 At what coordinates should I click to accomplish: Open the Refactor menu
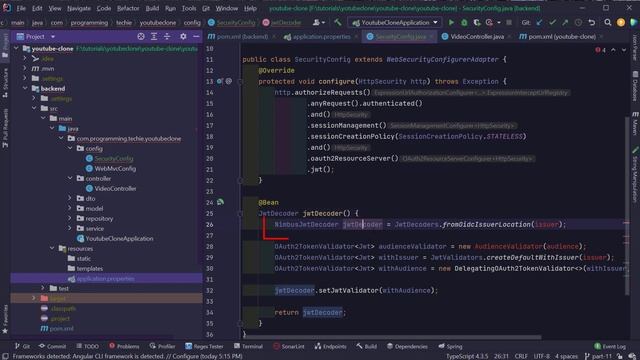128,8
